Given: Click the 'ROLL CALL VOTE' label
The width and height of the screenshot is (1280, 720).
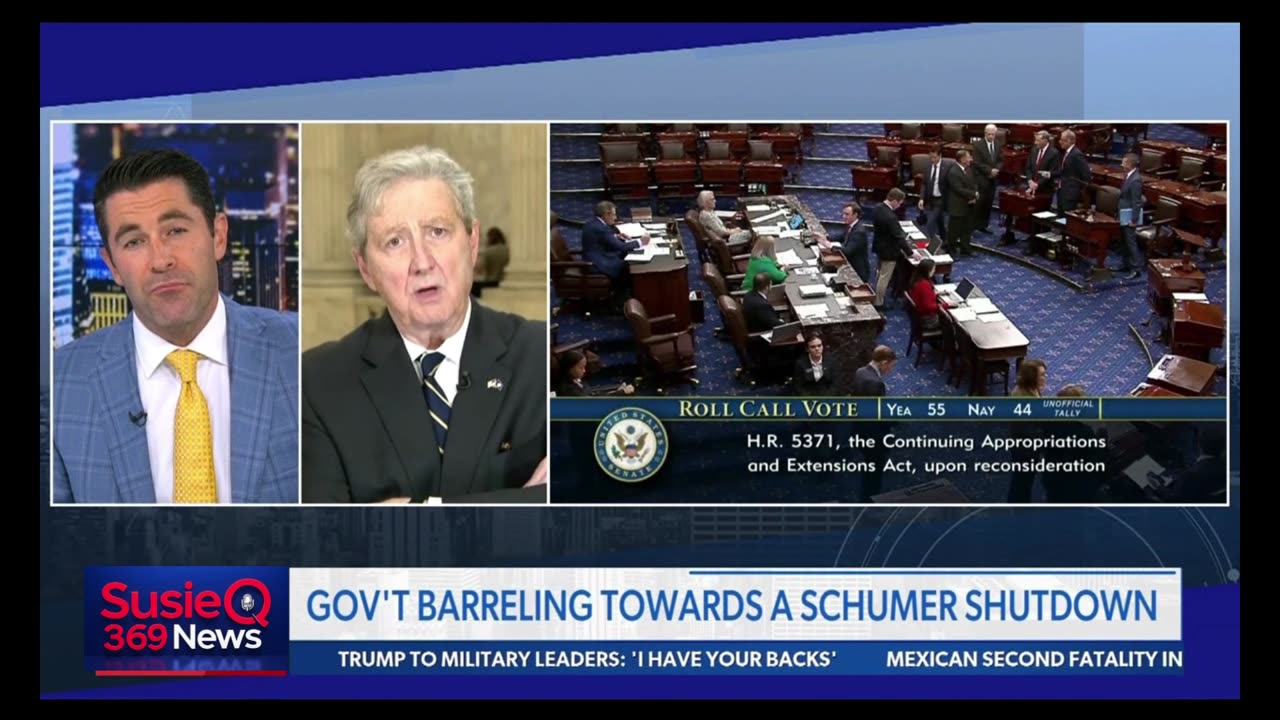Looking at the screenshot, I should click(x=768, y=408).
